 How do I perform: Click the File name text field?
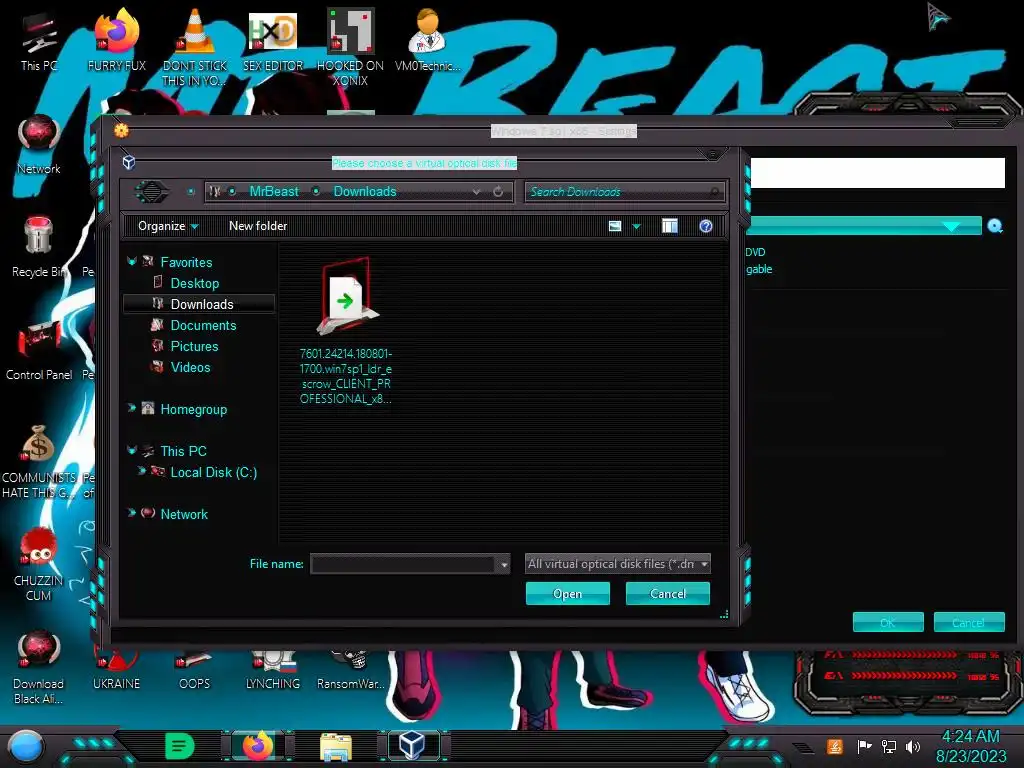(404, 564)
